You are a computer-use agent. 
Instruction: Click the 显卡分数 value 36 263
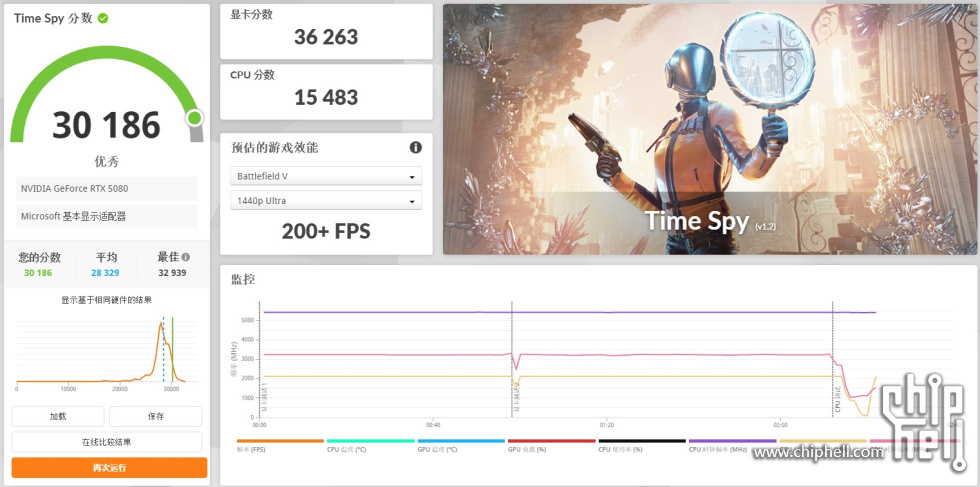[x=326, y=37]
